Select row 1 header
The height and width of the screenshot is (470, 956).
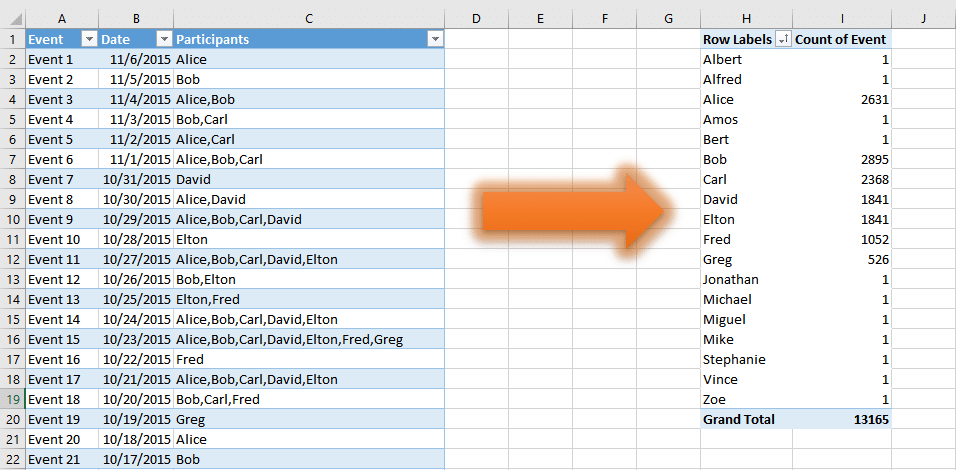(x=13, y=40)
